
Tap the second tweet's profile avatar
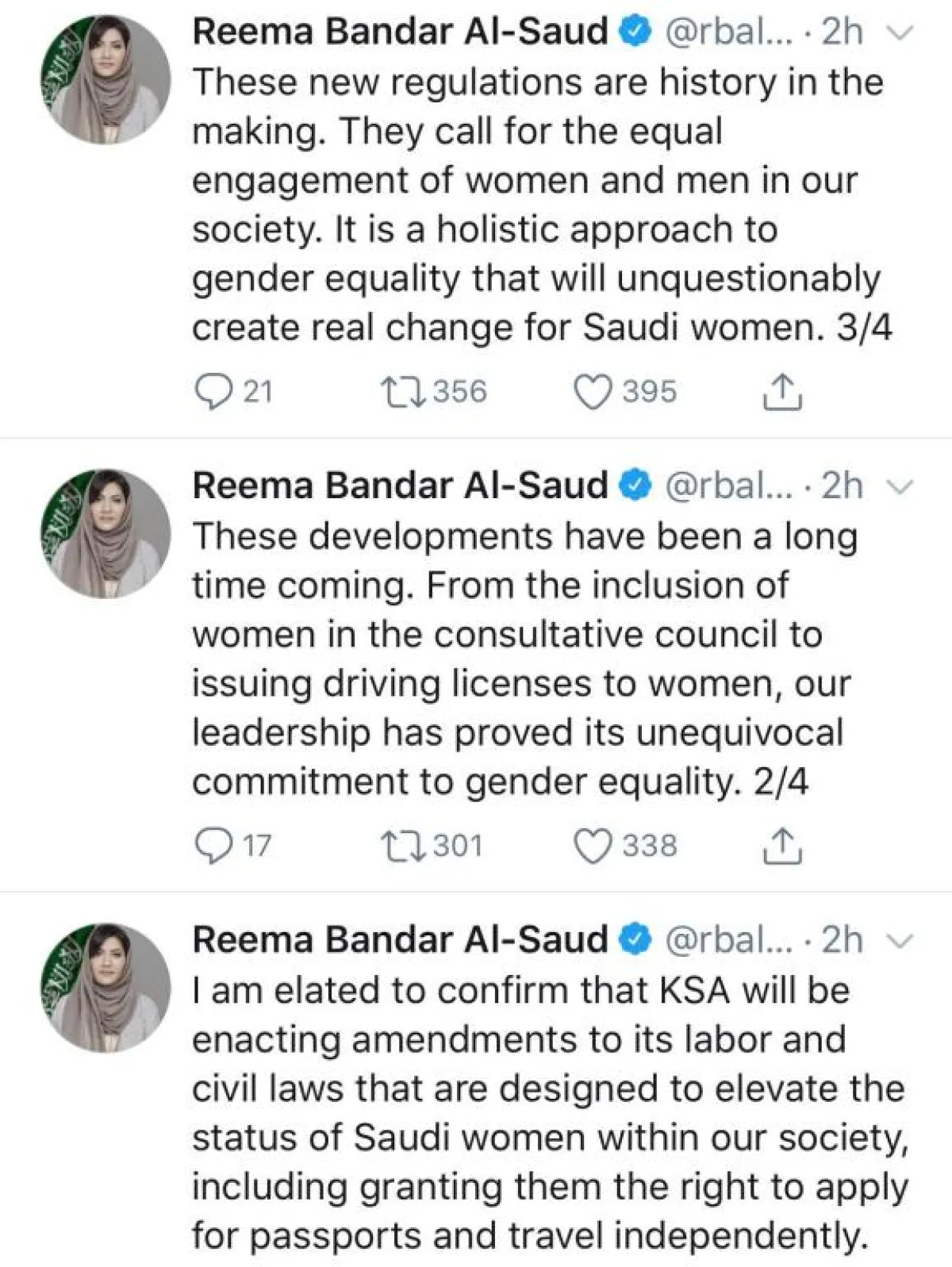106,533
